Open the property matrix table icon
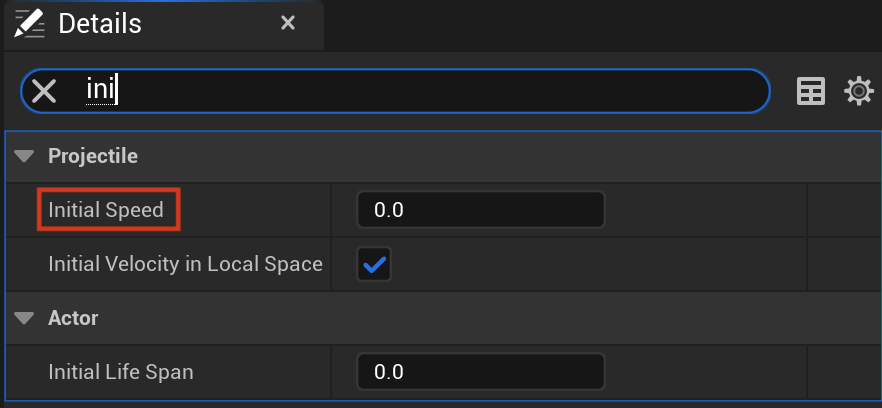The image size is (882, 408). coord(811,91)
